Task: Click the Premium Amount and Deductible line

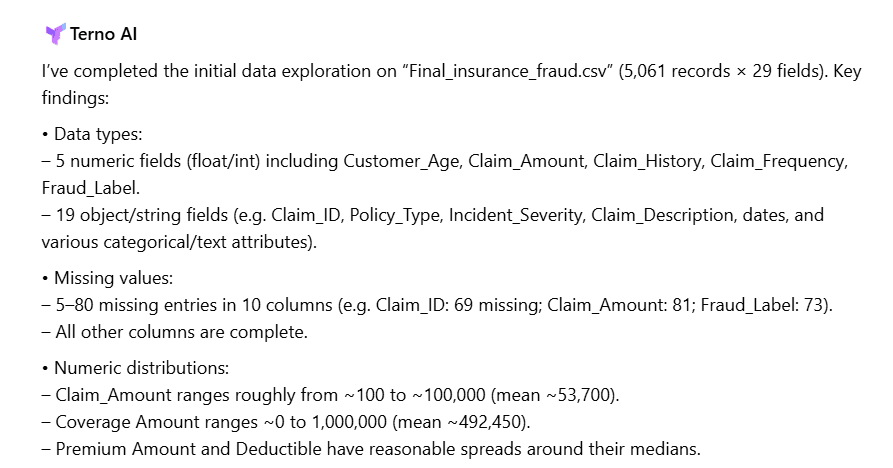Action: click(x=370, y=449)
